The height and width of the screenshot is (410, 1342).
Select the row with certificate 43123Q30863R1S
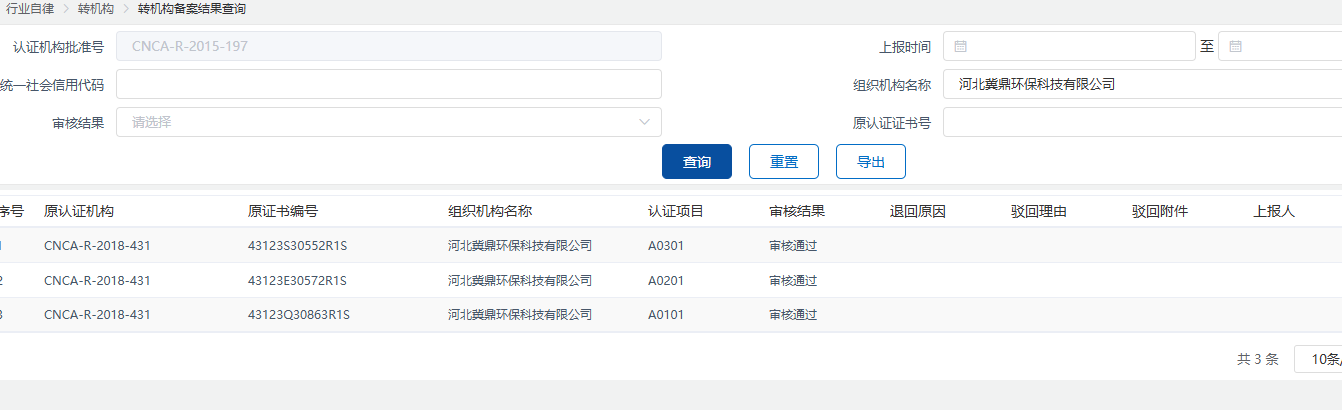point(297,315)
